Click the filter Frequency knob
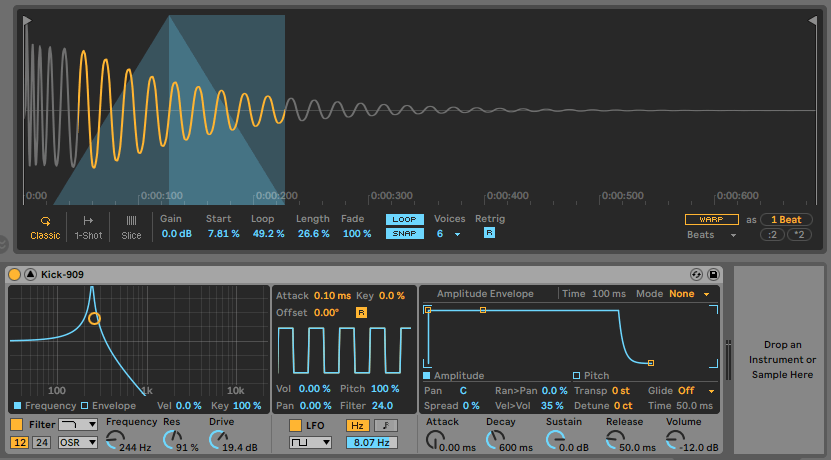The image size is (831, 460). click(114, 440)
